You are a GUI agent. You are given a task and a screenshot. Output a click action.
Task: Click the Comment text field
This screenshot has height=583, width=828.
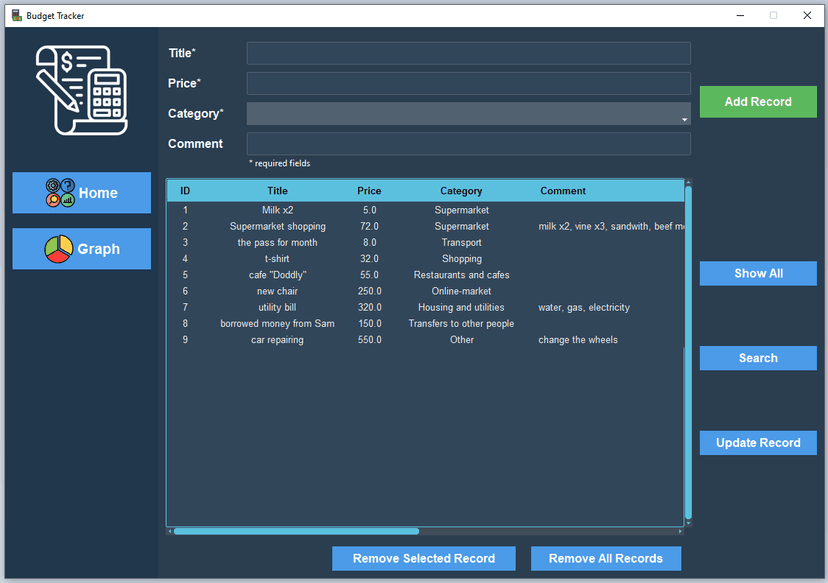point(468,144)
